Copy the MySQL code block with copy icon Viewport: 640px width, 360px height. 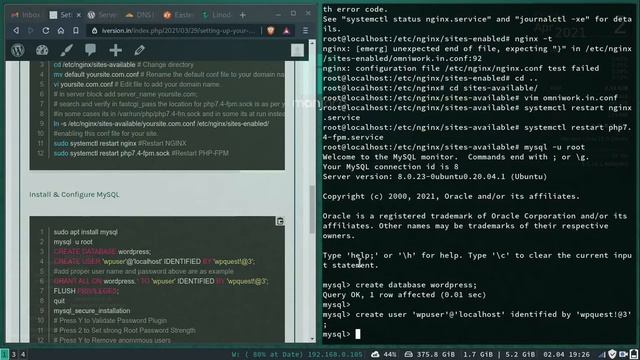click(x=280, y=221)
